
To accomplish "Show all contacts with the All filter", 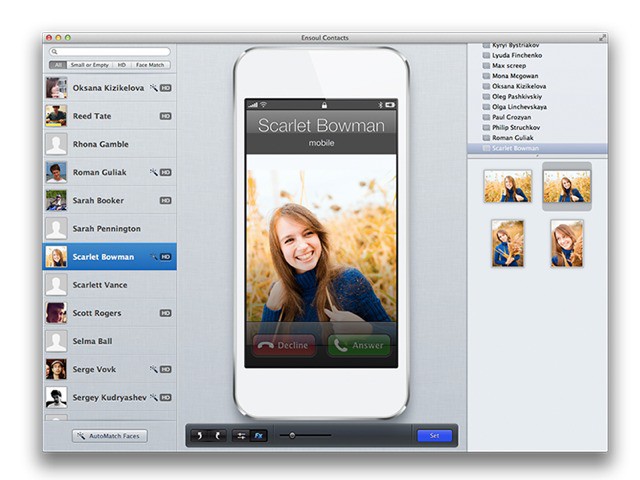I will 58,65.
